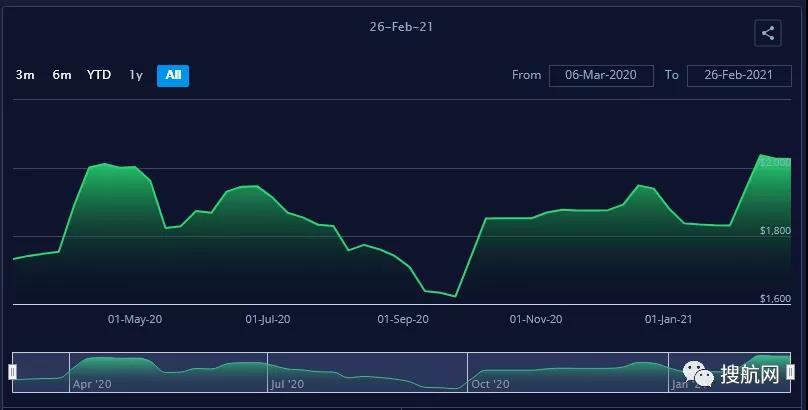Select the 1y range tab
The image size is (808, 410).
pyautogui.click(x=136, y=75)
